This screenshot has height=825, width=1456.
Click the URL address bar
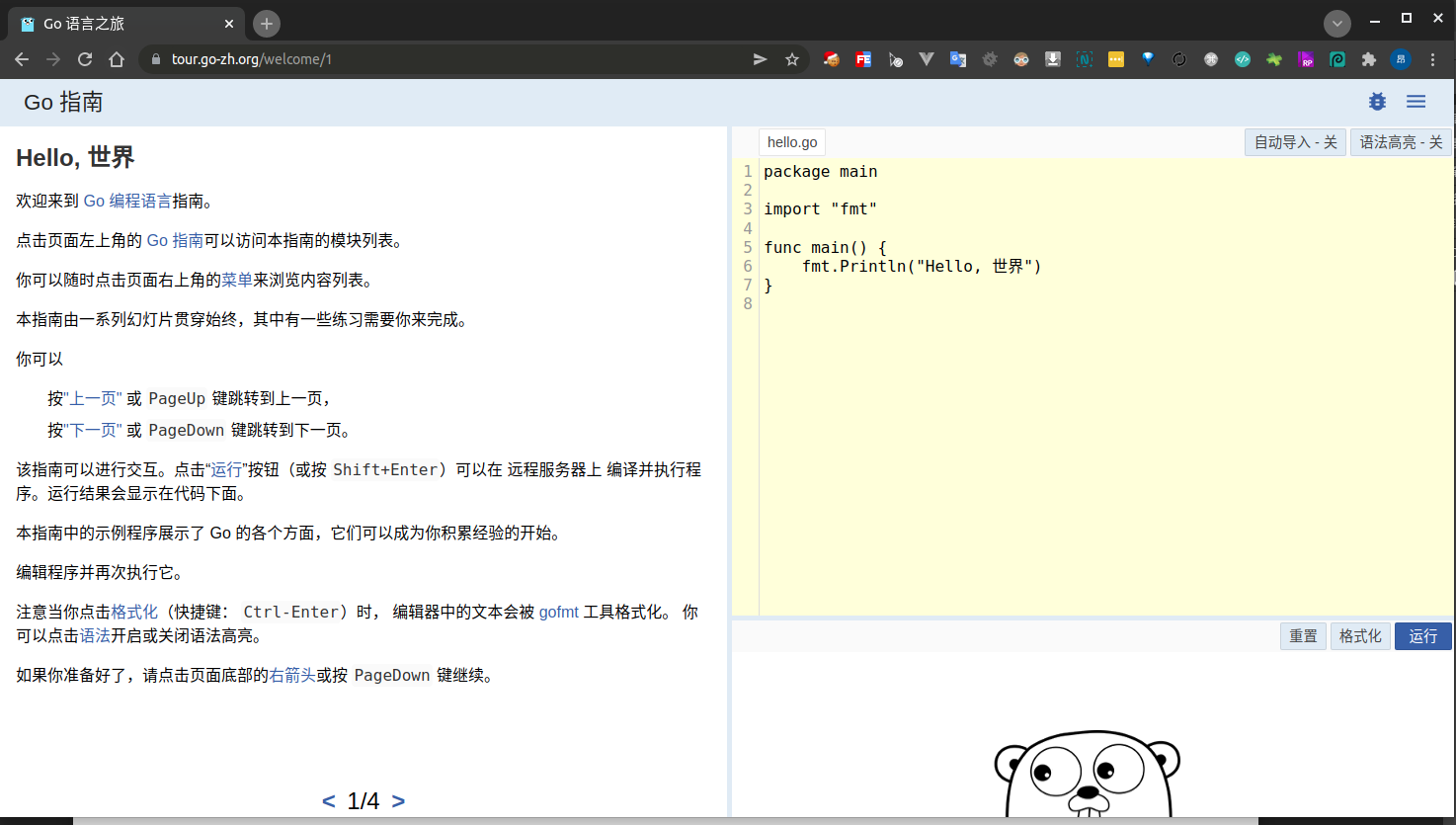pos(445,59)
